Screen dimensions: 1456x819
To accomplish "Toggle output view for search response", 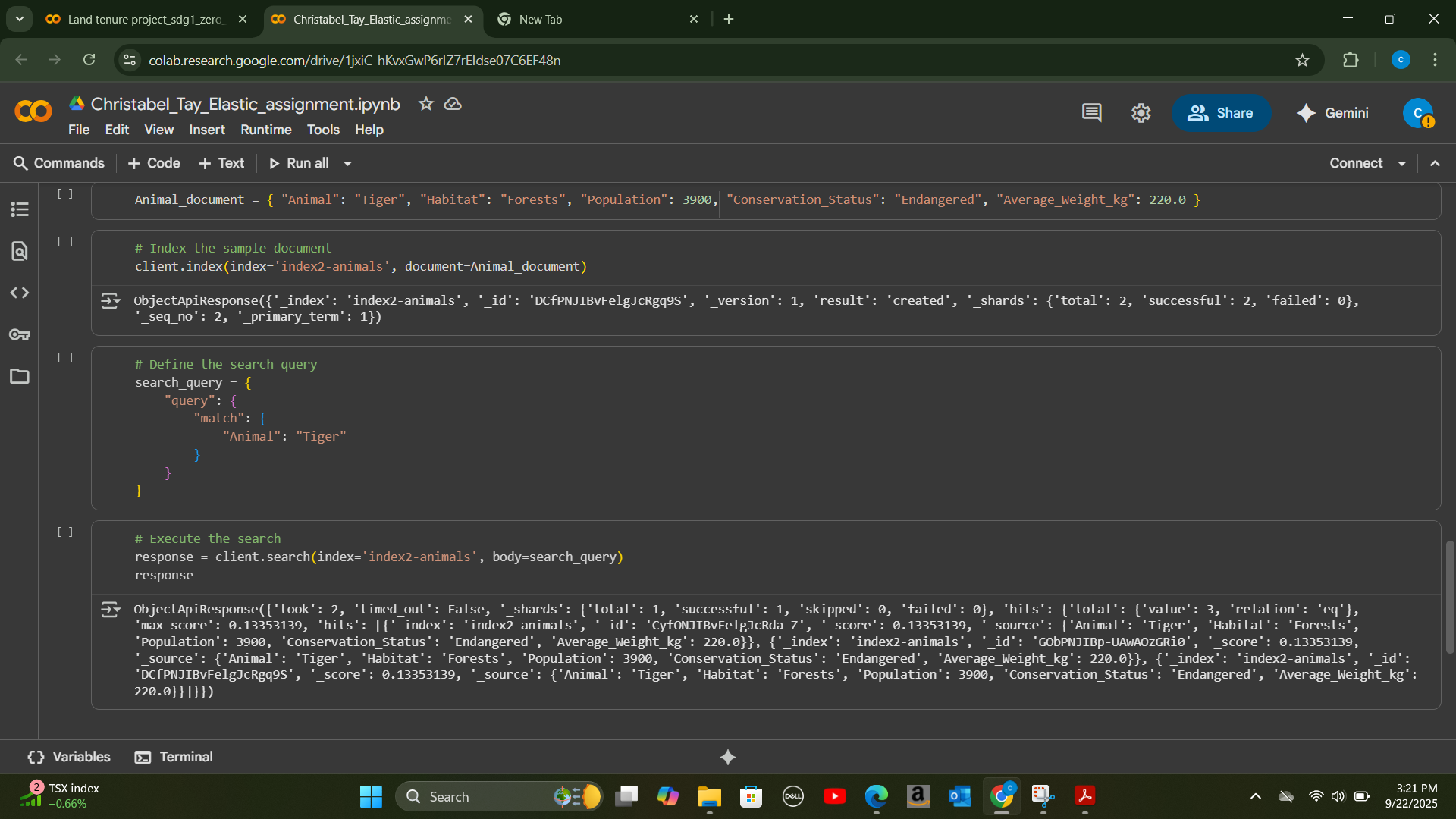I will [x=111, y=610].
